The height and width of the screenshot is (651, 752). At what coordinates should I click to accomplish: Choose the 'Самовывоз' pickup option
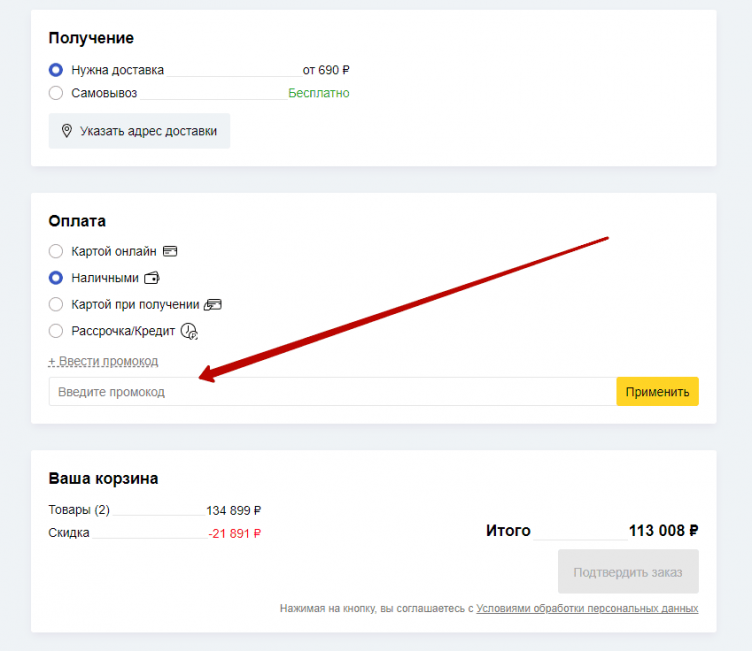pyautogui.click(x=56, y=93)
